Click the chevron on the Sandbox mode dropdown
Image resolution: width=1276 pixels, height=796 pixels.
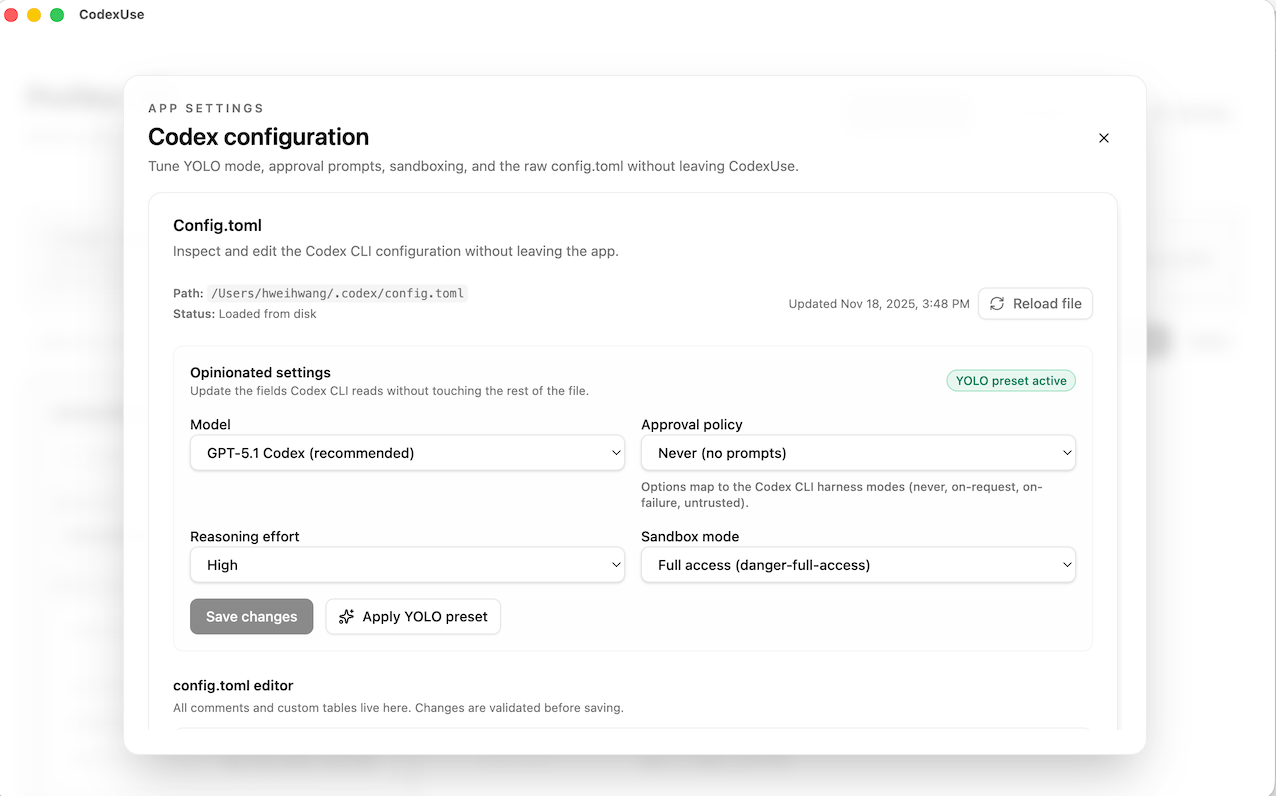[x=1066, y=564]
